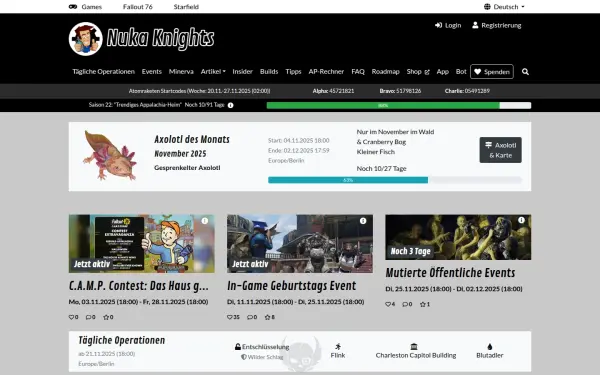Screen dimensions: 600x375
Task: Click the building icon above Charleston Capitol
Action: [414, 346]
